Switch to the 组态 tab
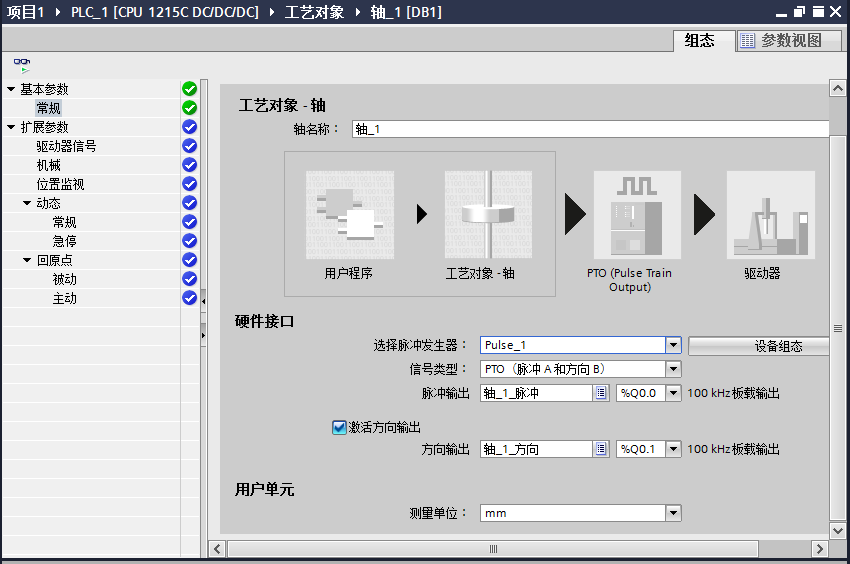 click(700, 40)
